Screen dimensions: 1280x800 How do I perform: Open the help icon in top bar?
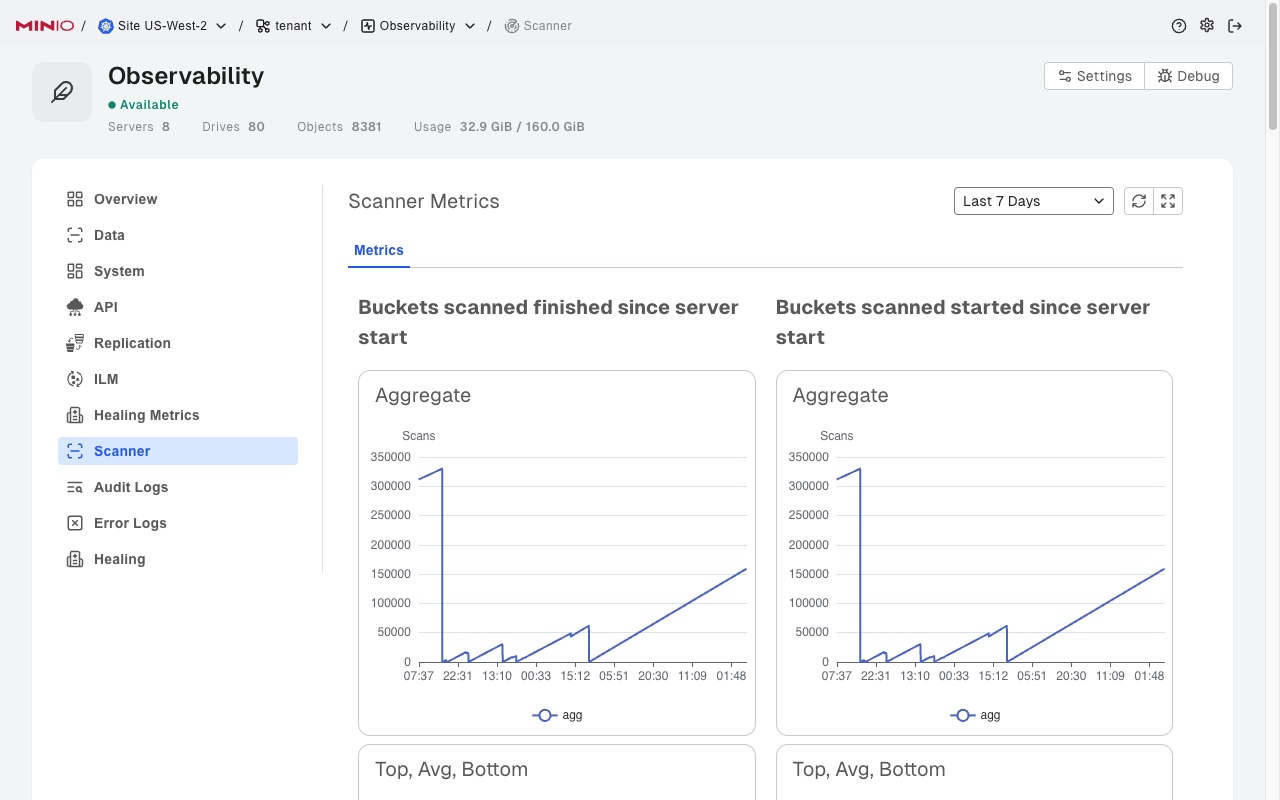coord(1179,26)
